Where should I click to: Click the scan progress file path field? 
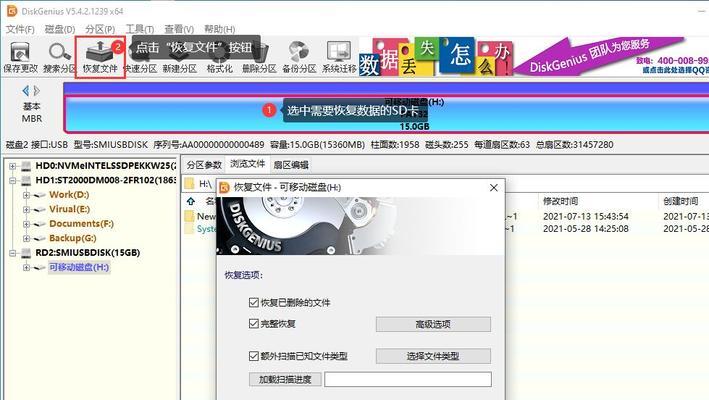point(408,379)
